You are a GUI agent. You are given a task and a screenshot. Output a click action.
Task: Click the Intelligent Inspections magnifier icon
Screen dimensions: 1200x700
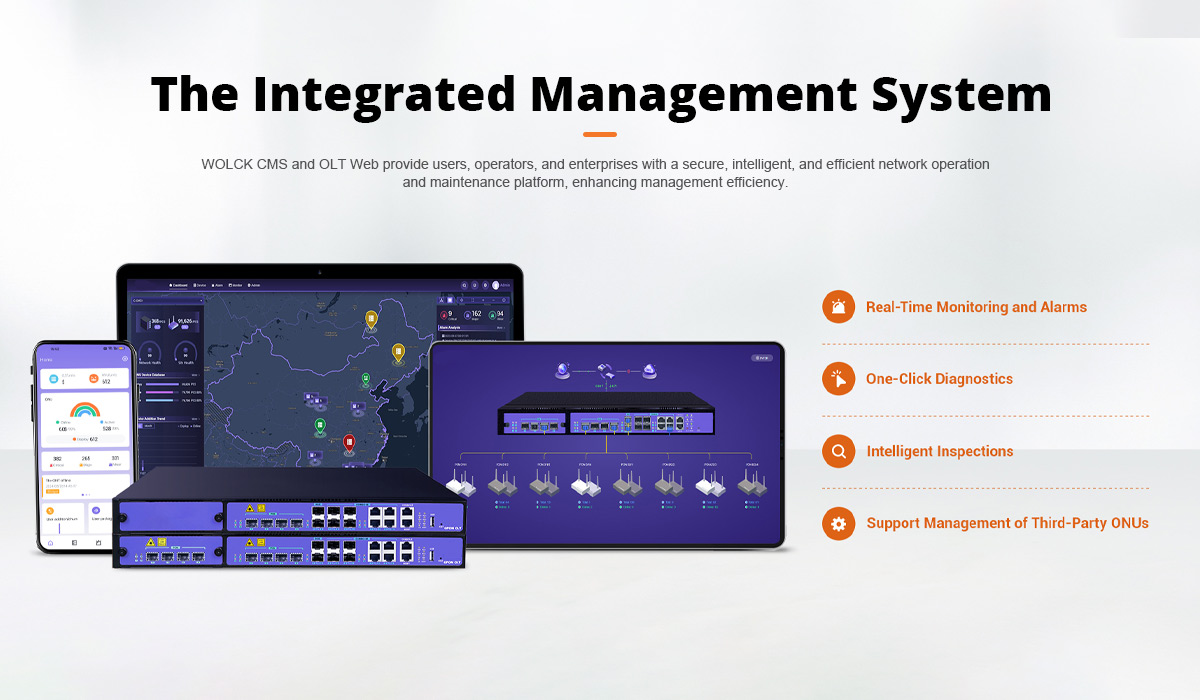pyautogui.click(x=838, y=451)
